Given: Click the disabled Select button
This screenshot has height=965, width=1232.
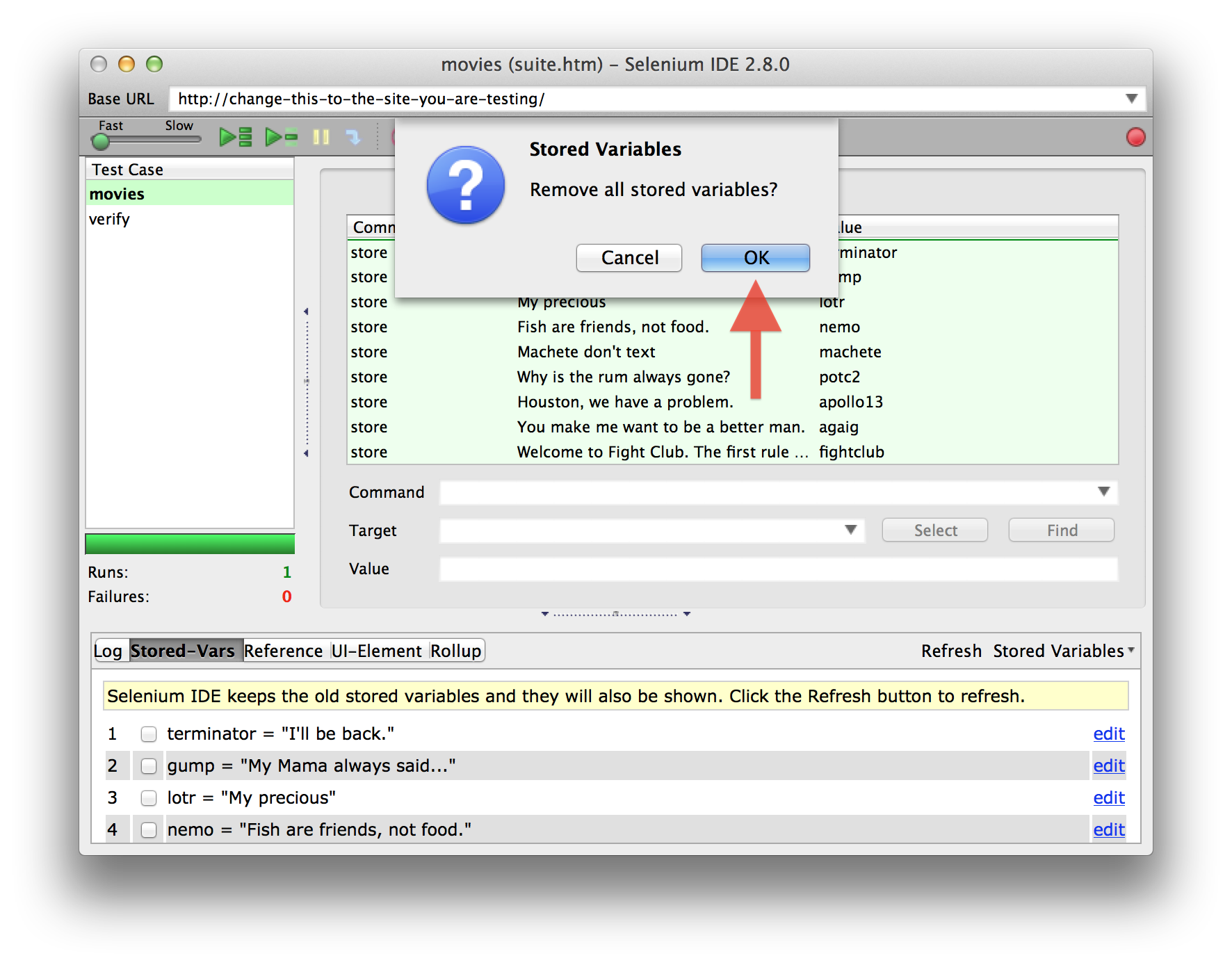Looking at the screenshot, I should click(935, 530).
